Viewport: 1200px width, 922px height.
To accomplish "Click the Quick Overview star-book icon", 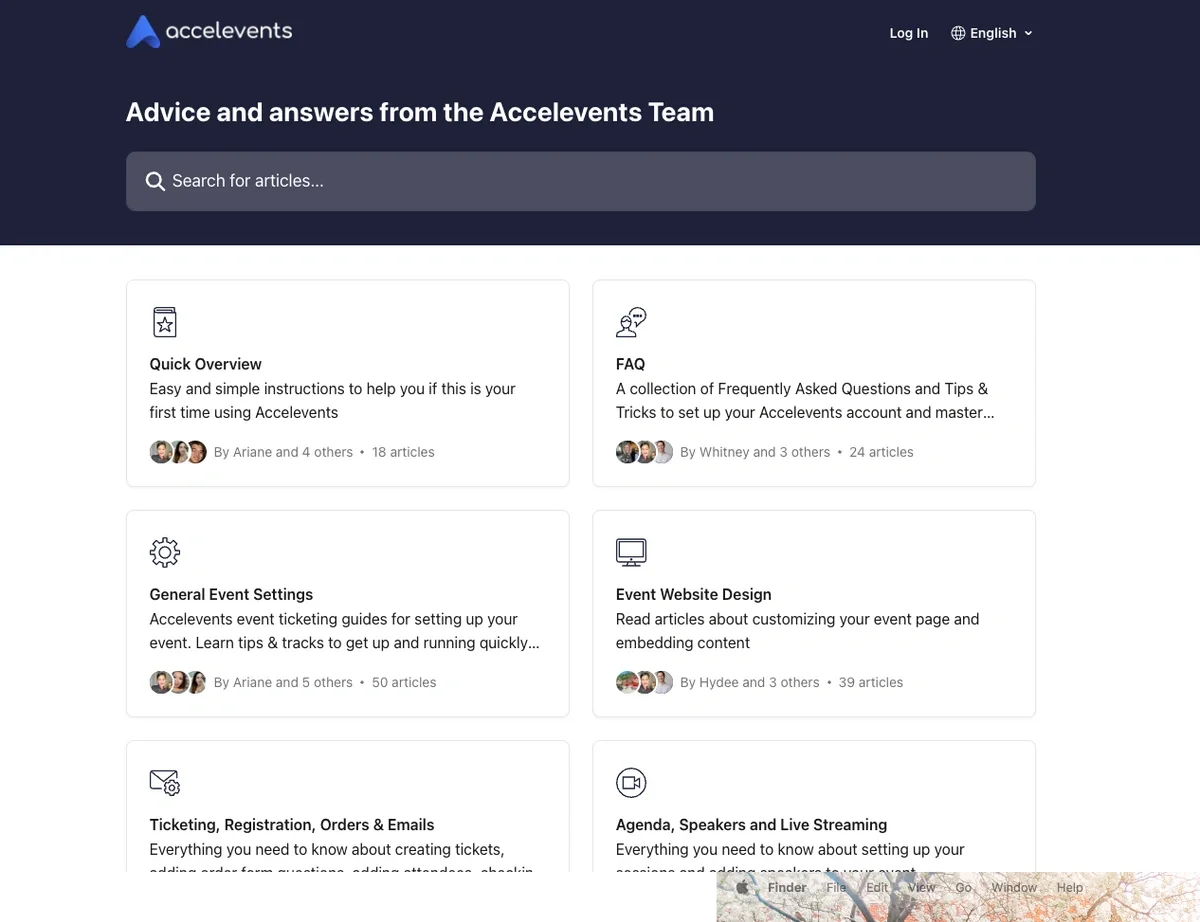I will point(164,322).
